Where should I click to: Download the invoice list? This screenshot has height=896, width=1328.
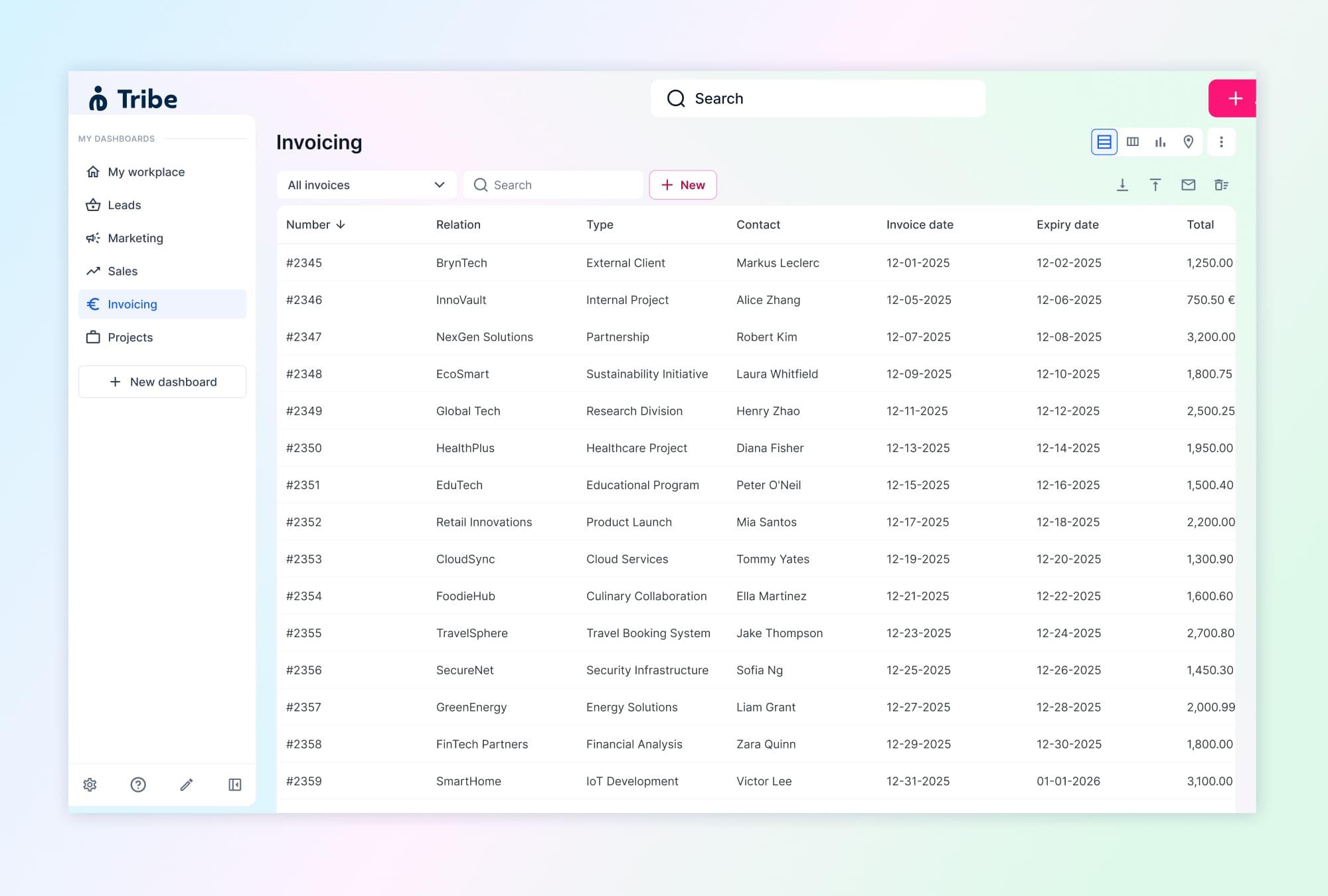[1123, 185]
